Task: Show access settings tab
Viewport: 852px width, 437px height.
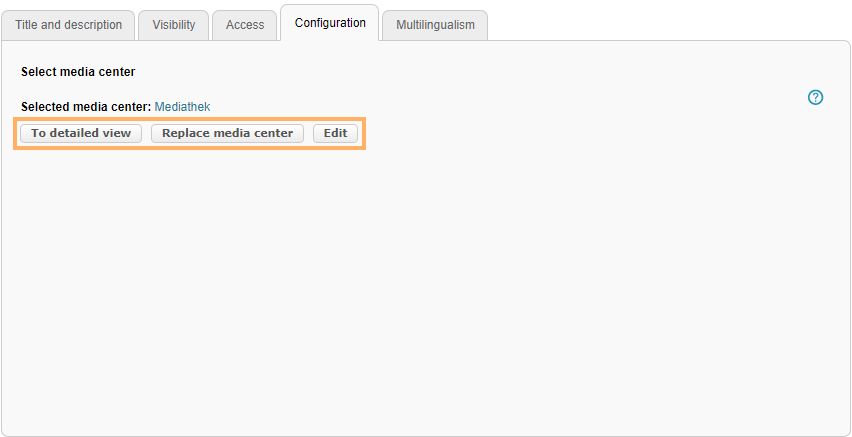Action: tap(245, 25)
